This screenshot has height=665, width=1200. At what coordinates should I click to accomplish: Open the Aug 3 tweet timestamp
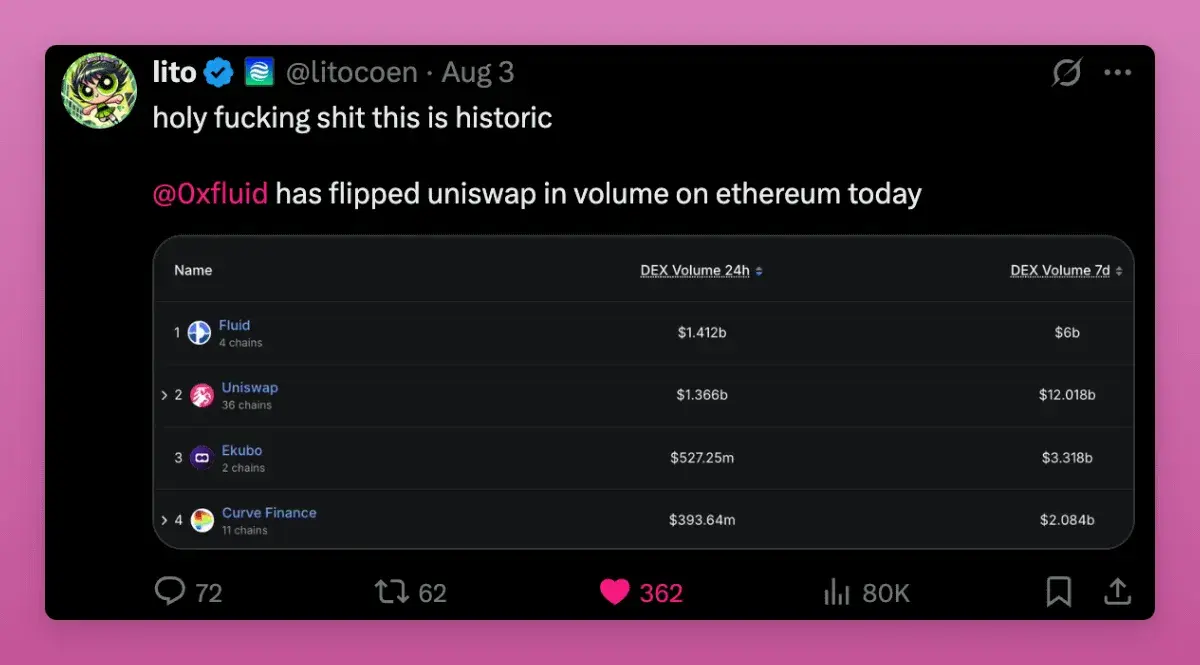pos(478,73)
